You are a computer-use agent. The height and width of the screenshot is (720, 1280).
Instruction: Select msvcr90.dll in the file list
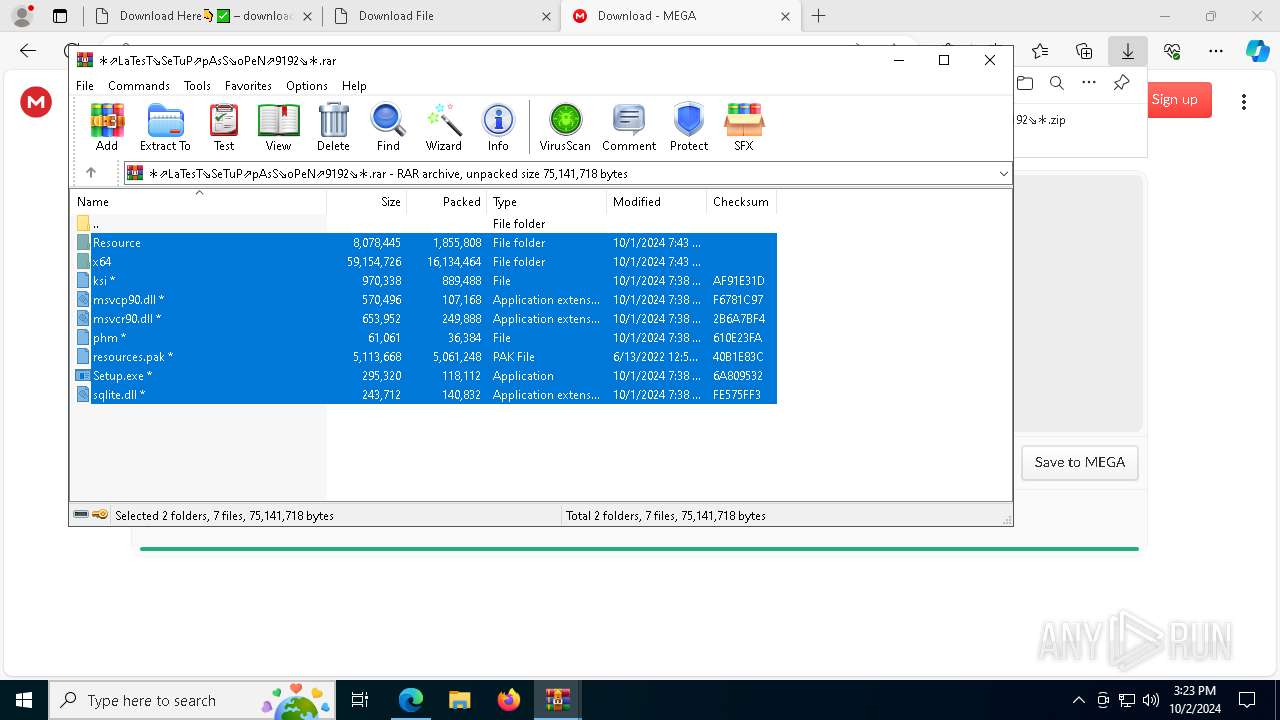pos(424,319)
